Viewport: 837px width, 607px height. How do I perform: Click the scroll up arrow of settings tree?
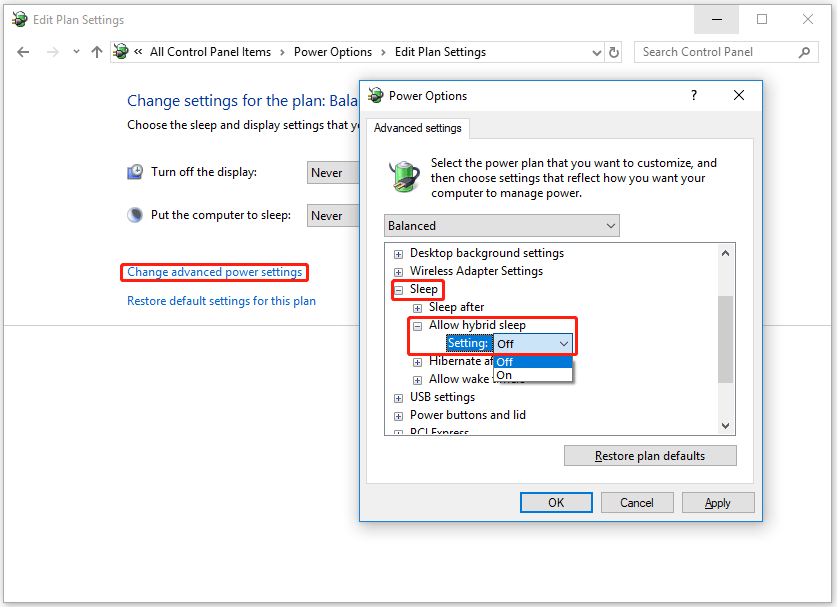pyautogui.click(x=725, y=254)
